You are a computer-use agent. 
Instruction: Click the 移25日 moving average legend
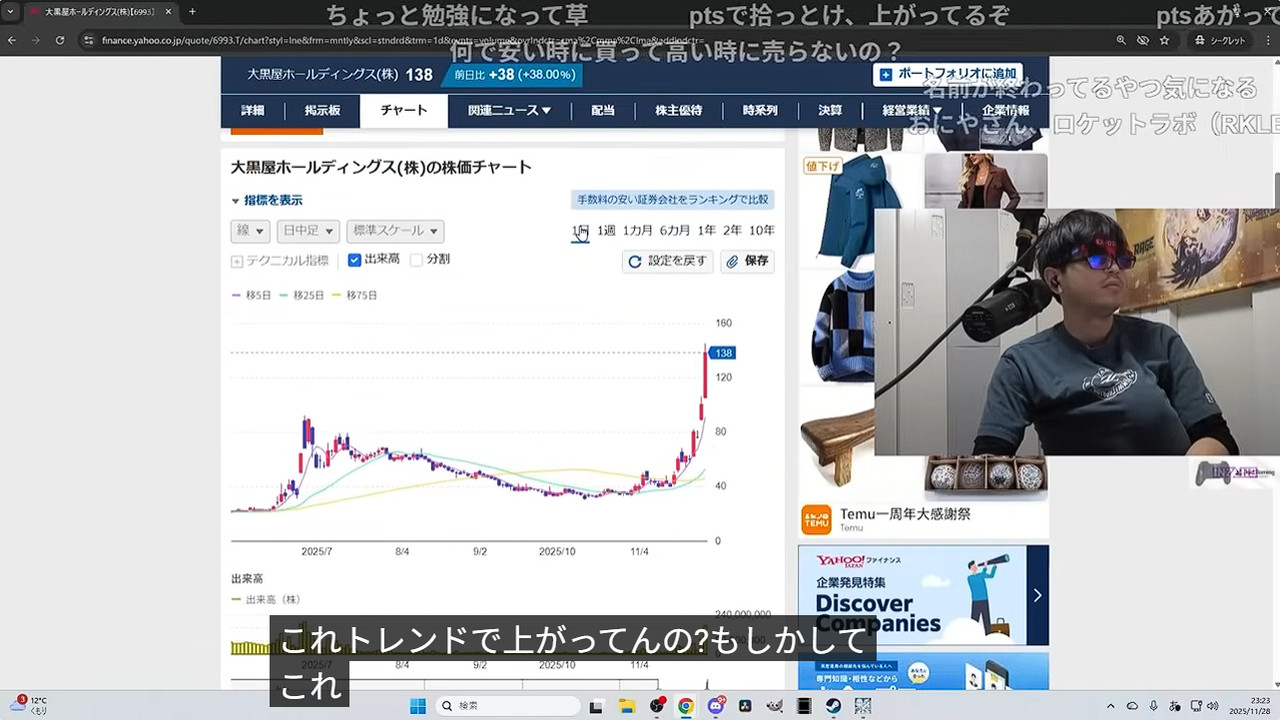[x=302, y=296]
